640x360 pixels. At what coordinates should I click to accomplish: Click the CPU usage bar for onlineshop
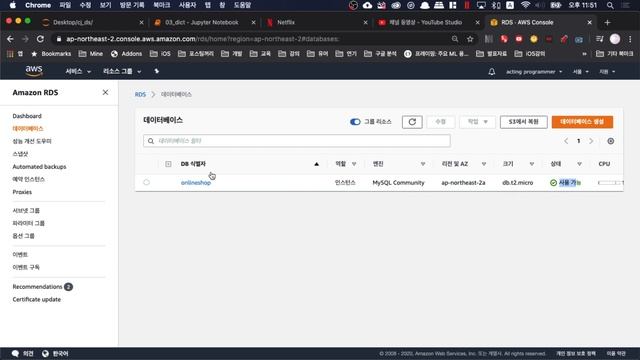(610, 182)
